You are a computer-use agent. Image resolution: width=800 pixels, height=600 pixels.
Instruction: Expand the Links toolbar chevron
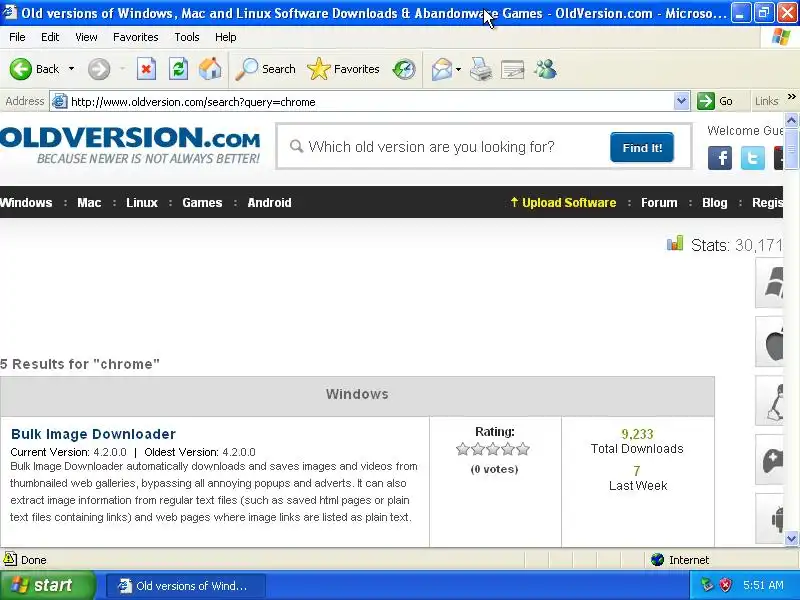(x=791, y=96)
